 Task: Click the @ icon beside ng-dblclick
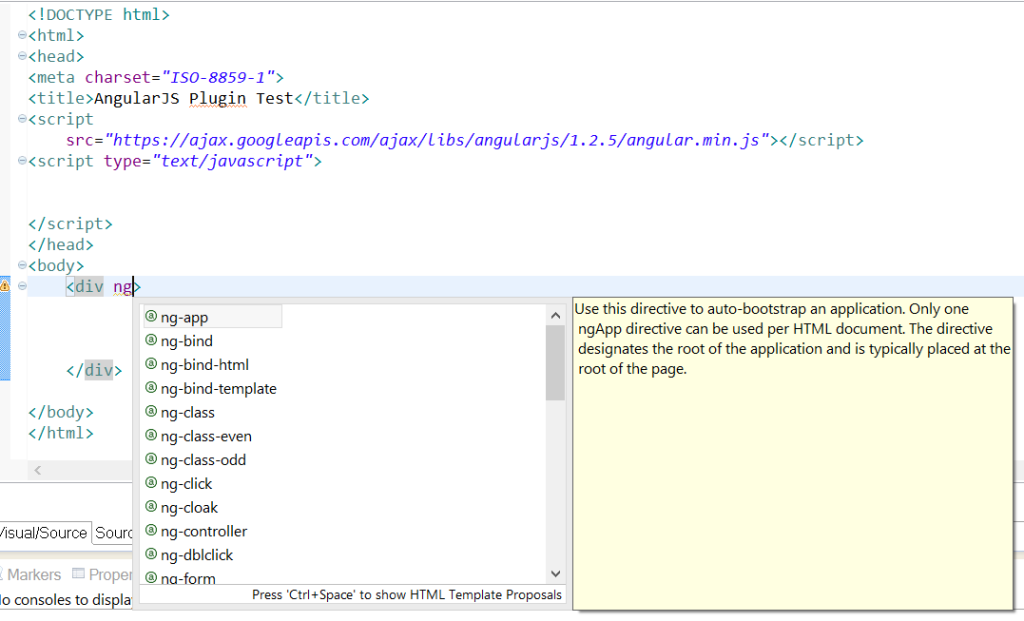[152, 555]
